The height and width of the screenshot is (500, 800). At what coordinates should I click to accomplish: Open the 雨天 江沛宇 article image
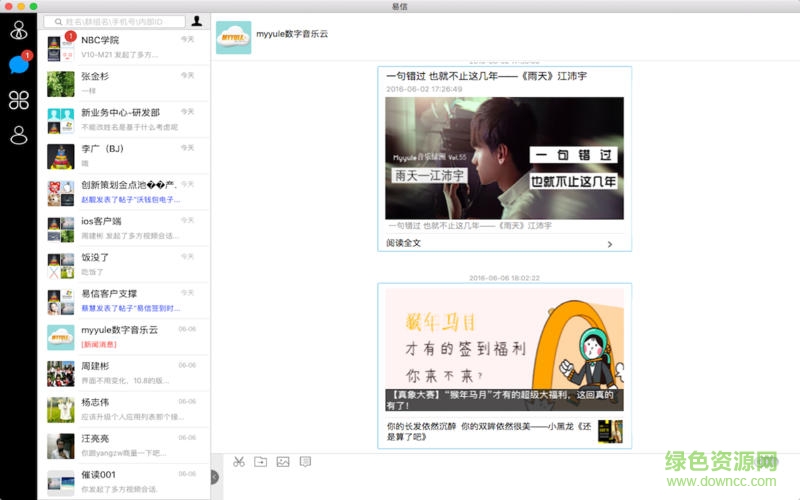click(504, 158)
